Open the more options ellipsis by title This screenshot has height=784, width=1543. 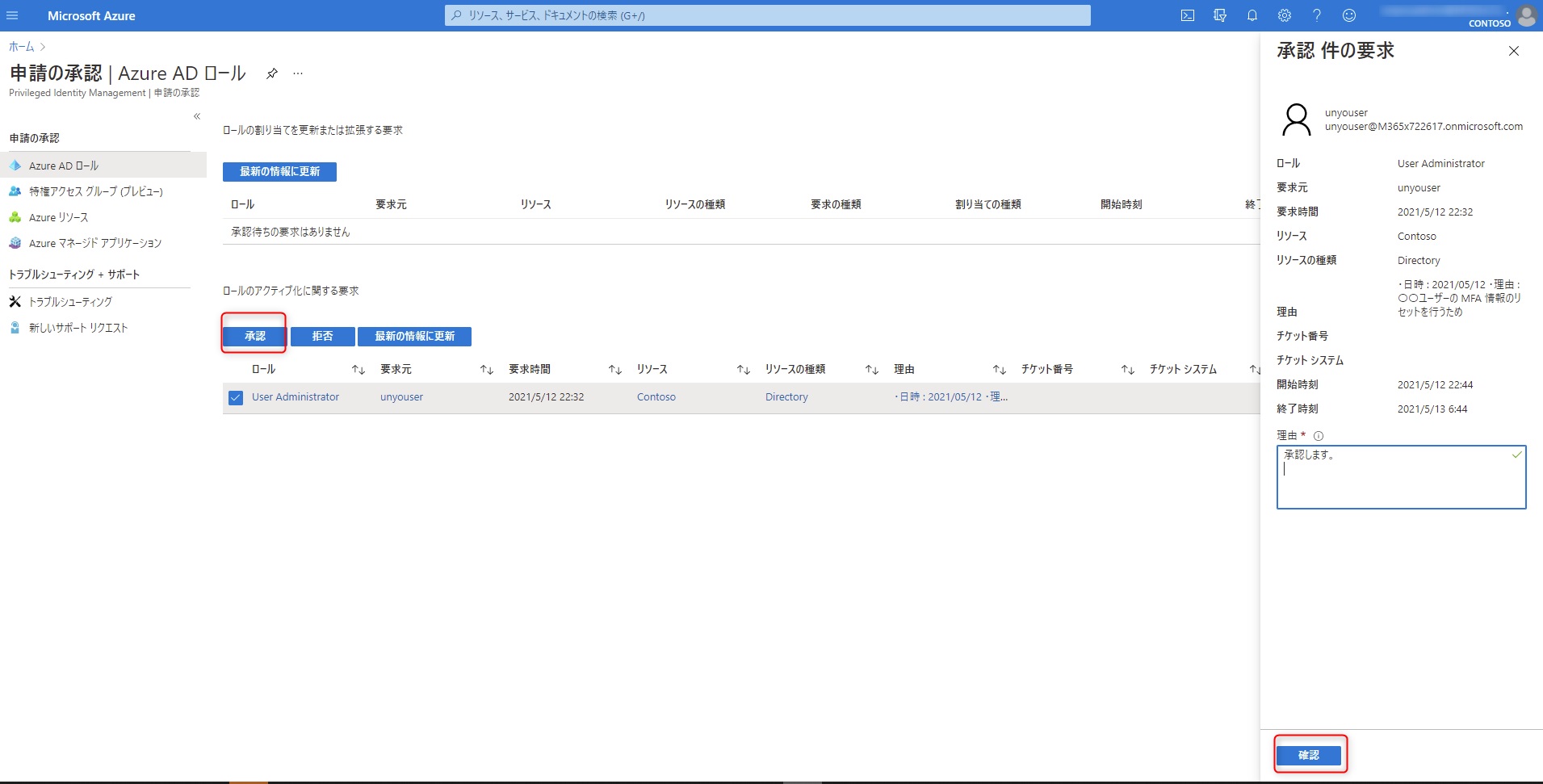(x=298, y=73)
